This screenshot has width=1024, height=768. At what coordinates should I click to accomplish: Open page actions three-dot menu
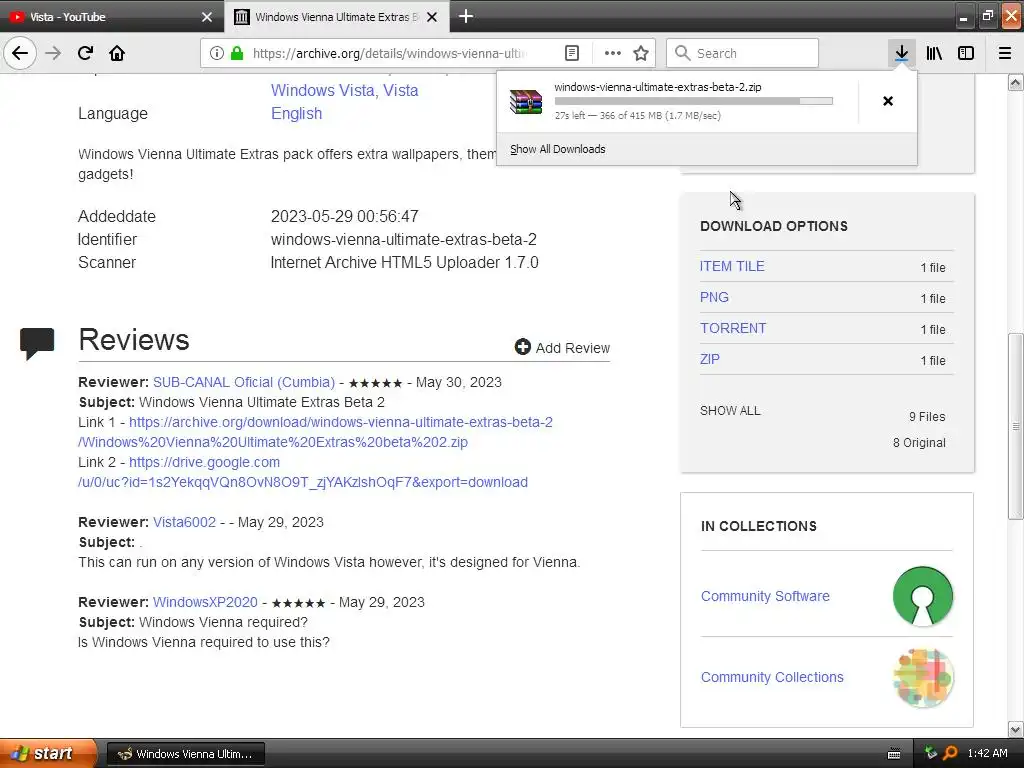click(613, 53)
